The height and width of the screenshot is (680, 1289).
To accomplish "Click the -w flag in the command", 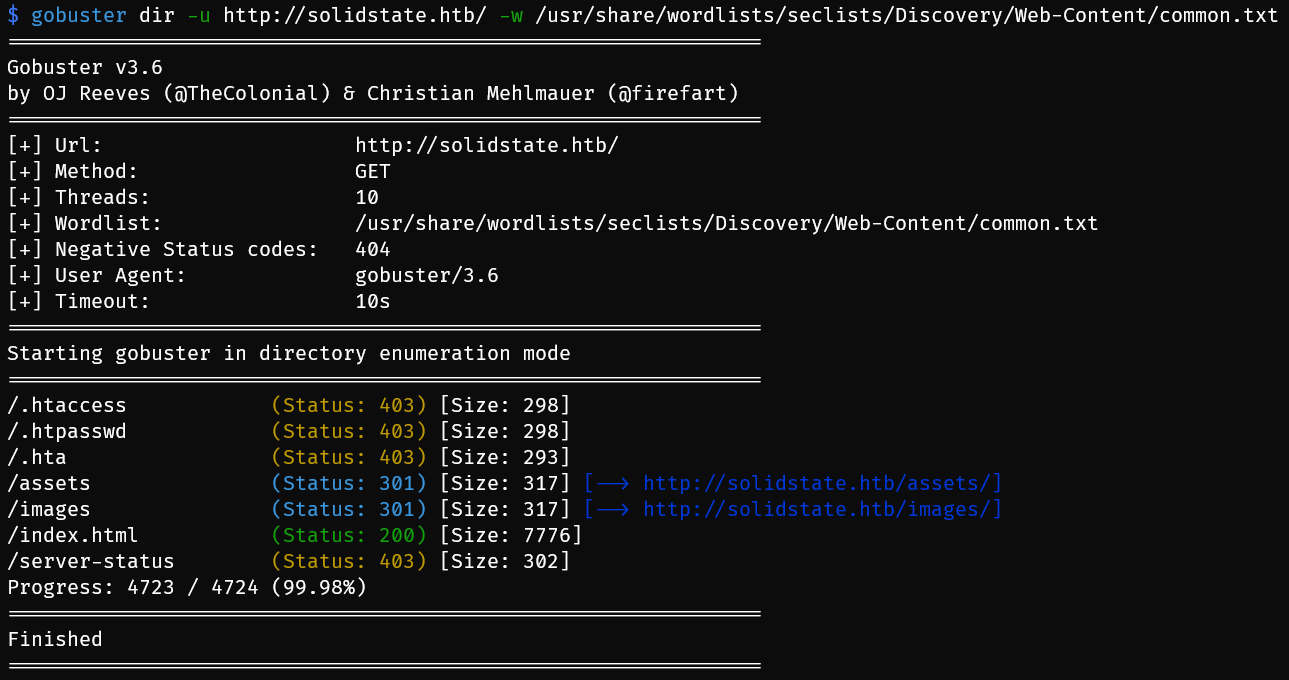I will 511,16.
